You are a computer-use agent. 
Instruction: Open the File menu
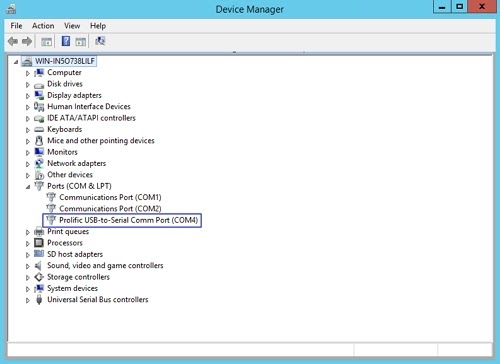(16, 26)
